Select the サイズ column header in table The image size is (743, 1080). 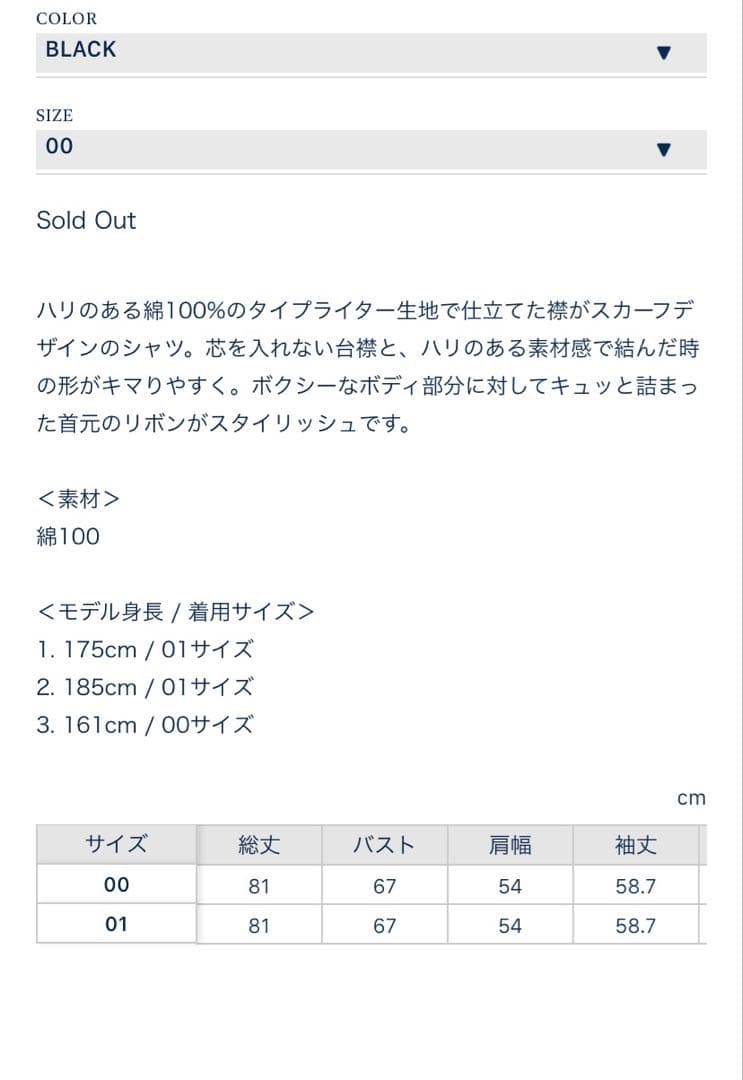[x=116, y=845]
